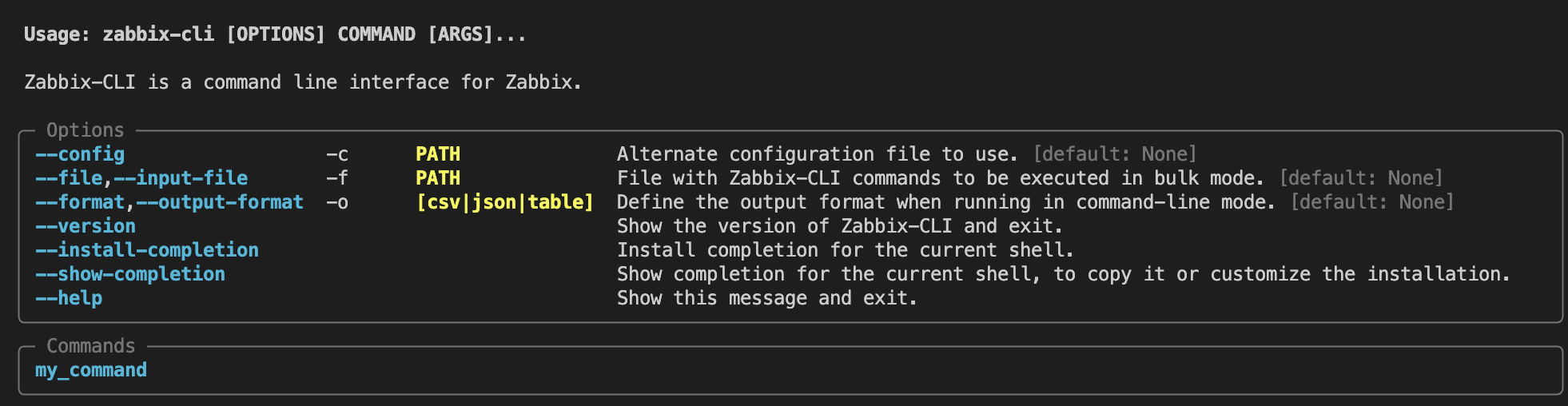Click the --show-completion option
Screen dimensions: 1568x406
[x=130, y=274]
